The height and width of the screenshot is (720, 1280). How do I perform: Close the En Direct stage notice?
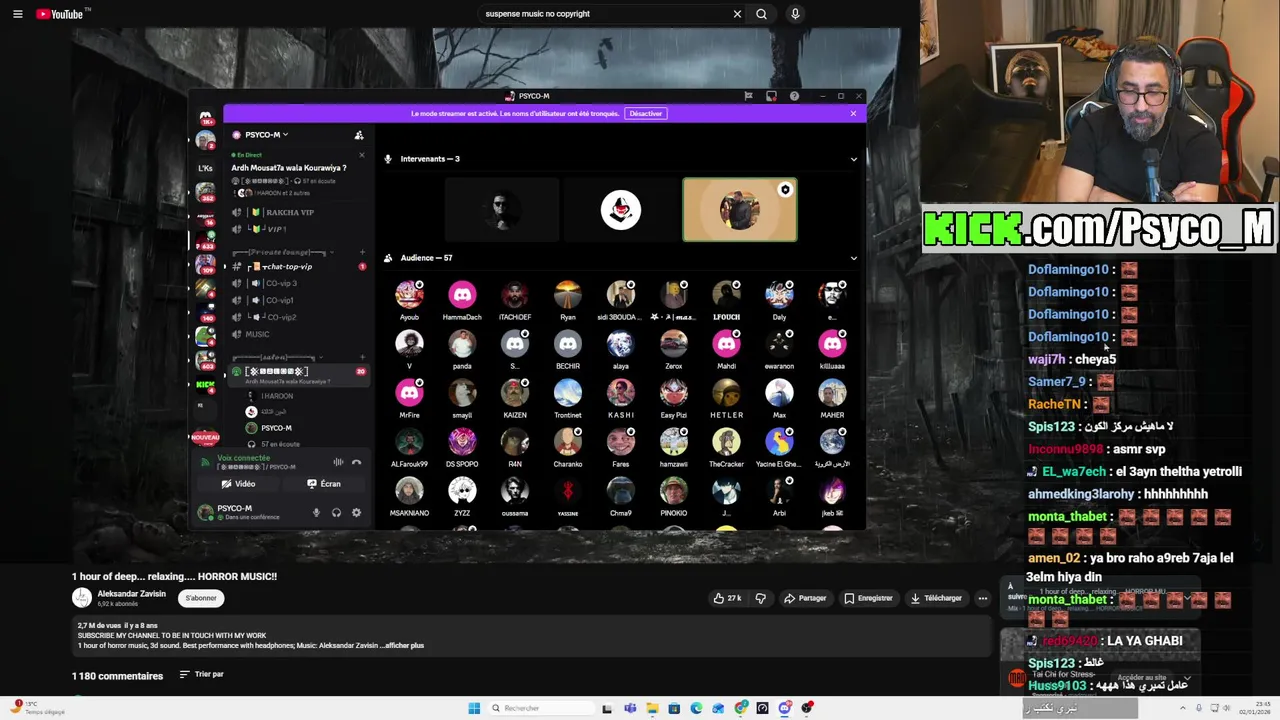coord(363,155)
